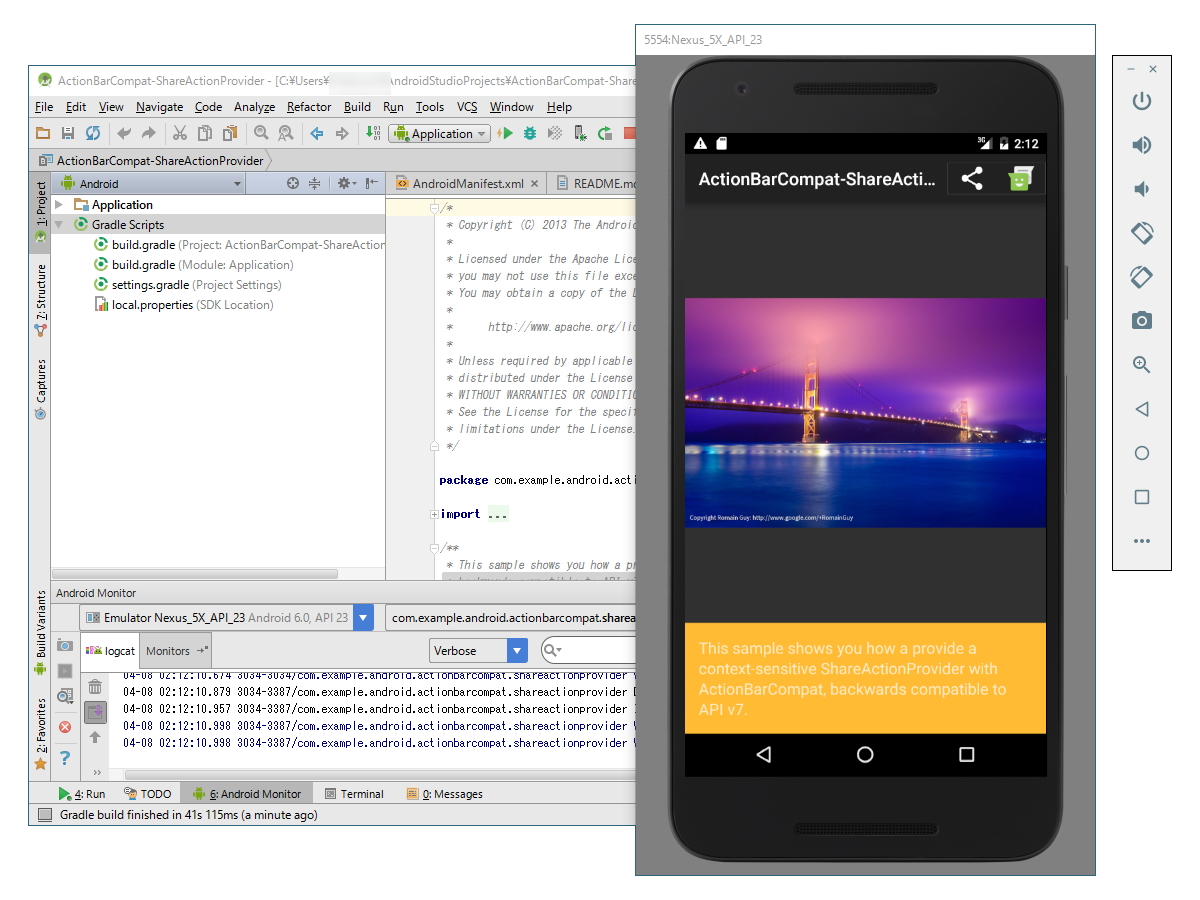Image resolution: width=1200 pixels, height=900 pixels.
Task: Toggle the 1: Project side tool window
Action: pyautogui.click(x=41, y=212)
